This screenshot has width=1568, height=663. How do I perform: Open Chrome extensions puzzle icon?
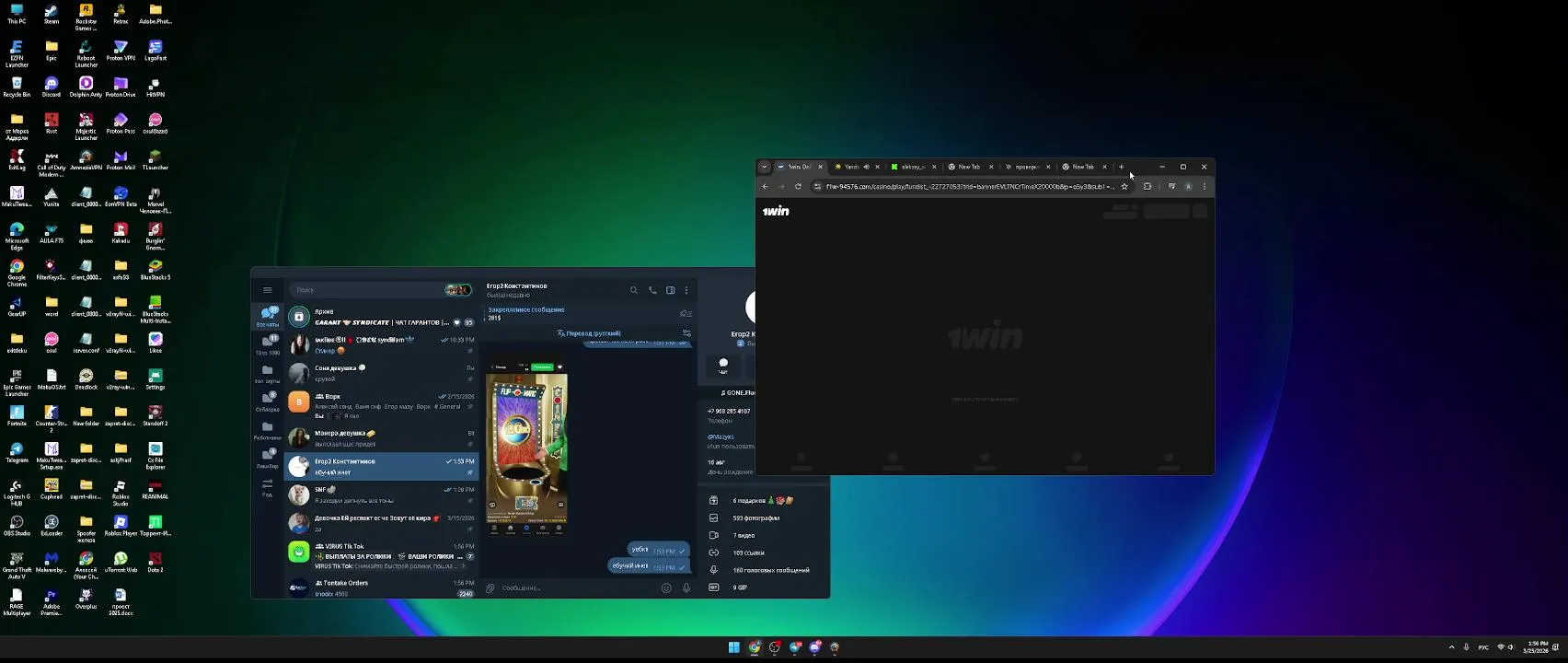(1147, 186)
